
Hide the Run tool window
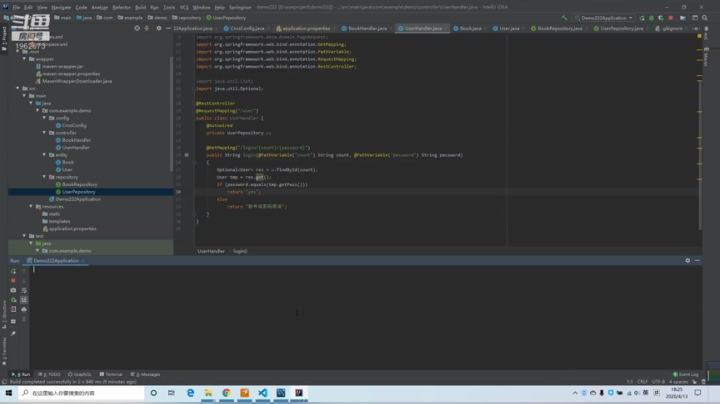tap(697, 260)
